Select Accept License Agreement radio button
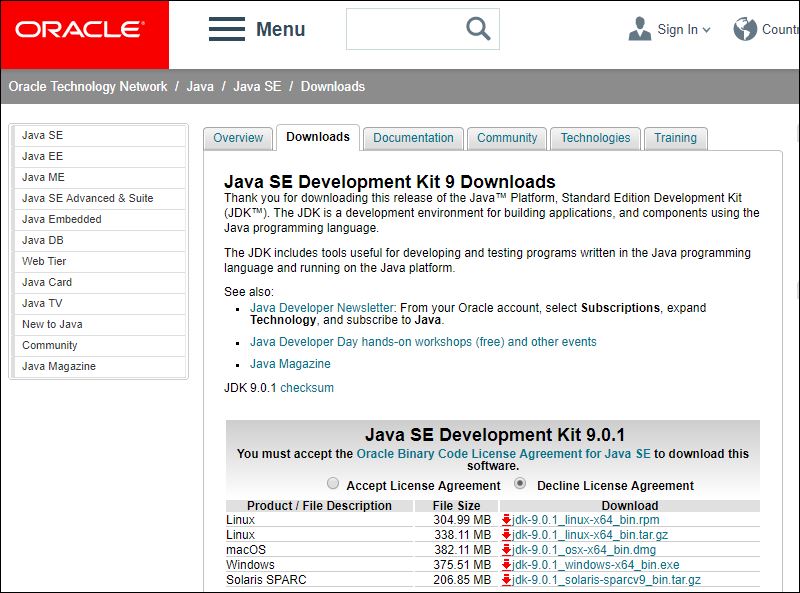This screenshot has height=593, width=800. (x=333, y=483)
